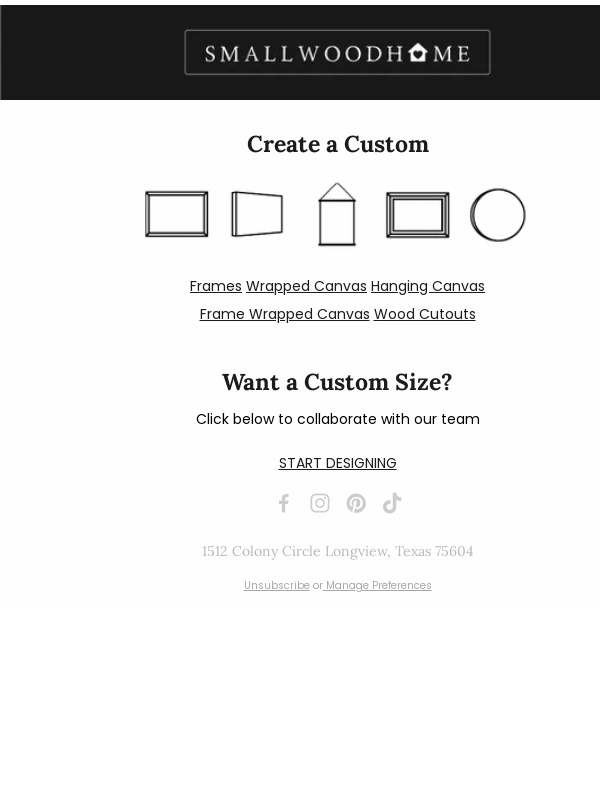The height and width of the screenshot is (800, 600).
Task: Select the rectangular frame icon
Action: 177,214
